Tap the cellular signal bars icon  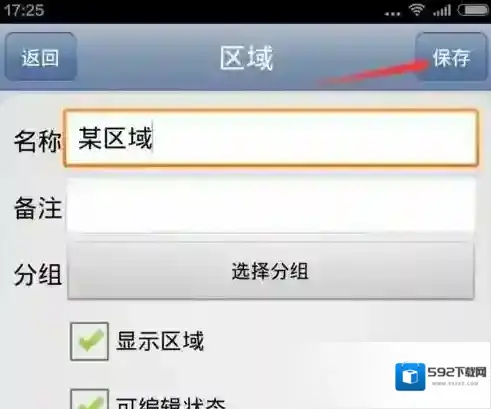[x=442, y=11]
